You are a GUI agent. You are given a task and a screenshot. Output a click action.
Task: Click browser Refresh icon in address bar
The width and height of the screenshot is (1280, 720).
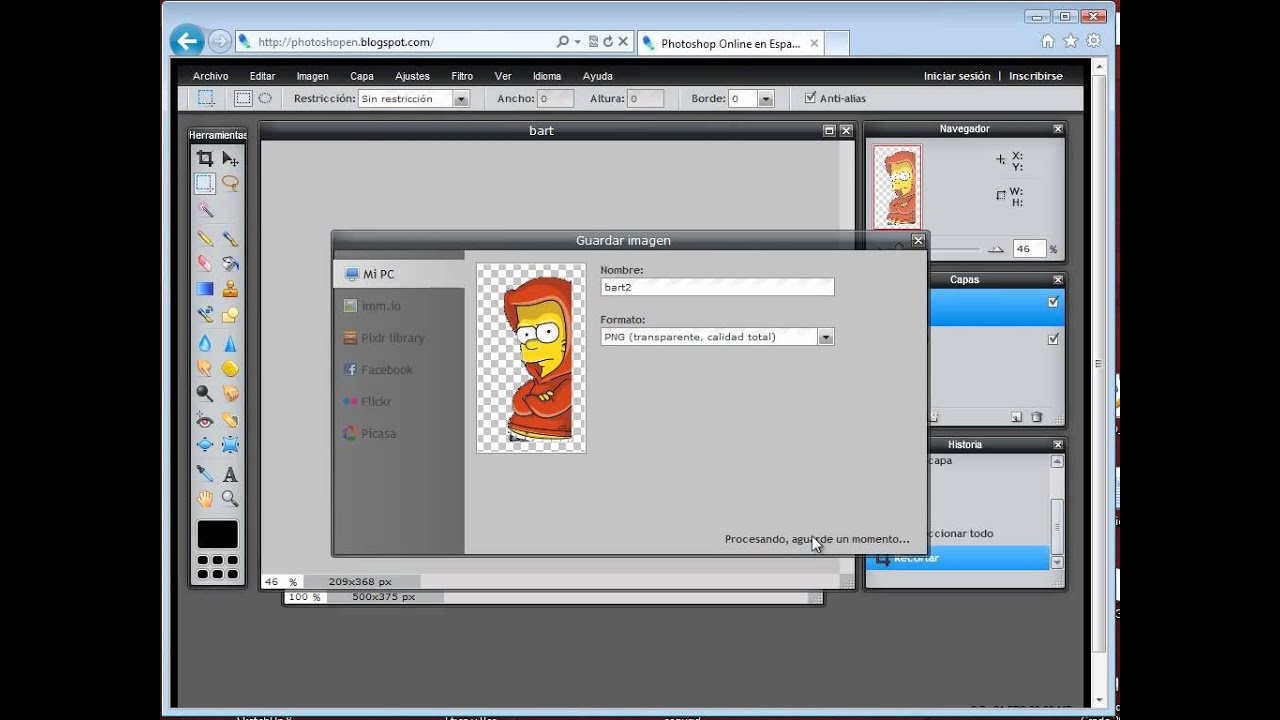click(x=607, y=42)
